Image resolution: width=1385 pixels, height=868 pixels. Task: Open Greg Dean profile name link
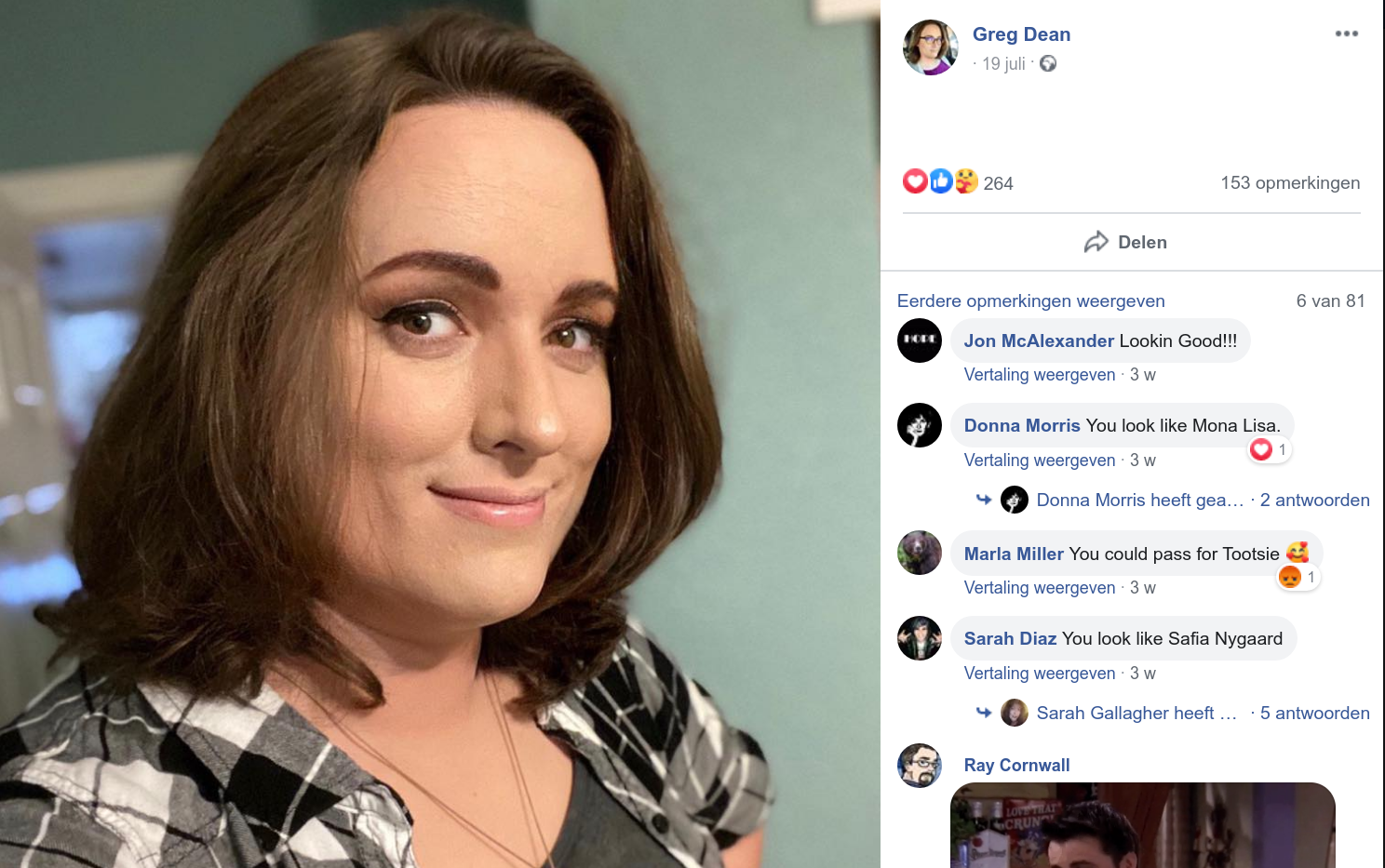pyautogui.click(x=1021, y=34)
